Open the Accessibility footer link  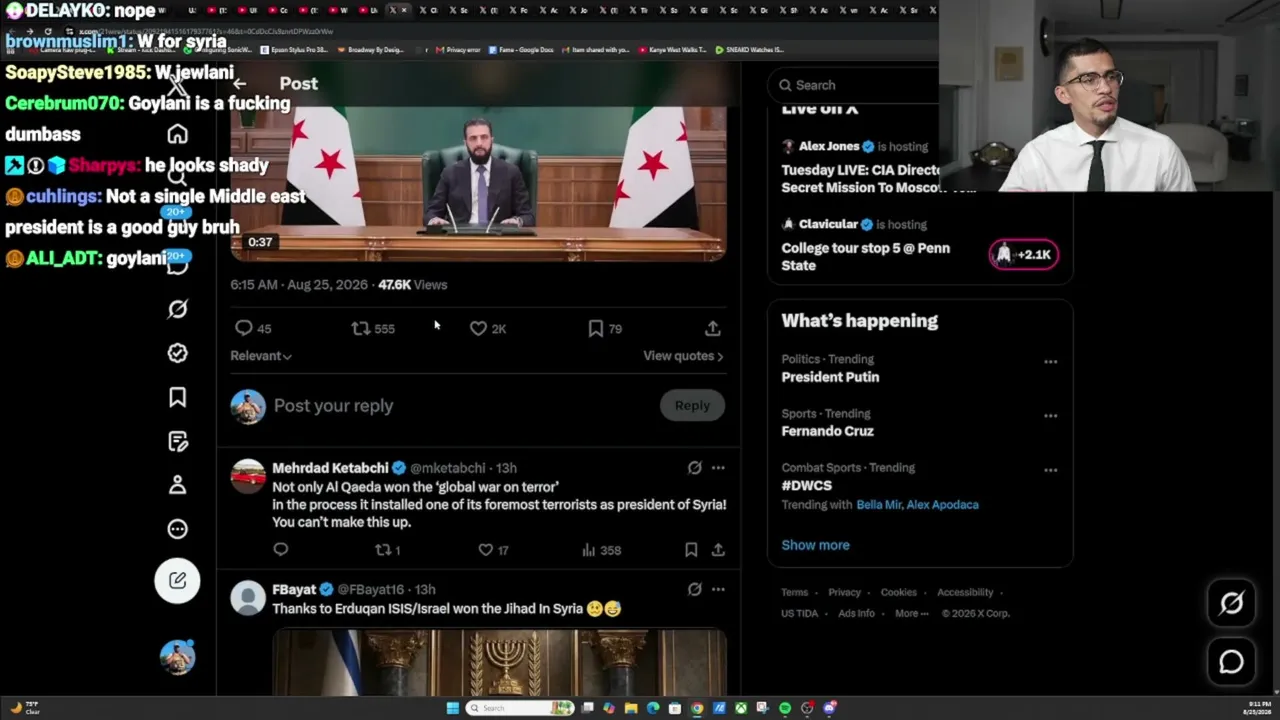(965, 592)
